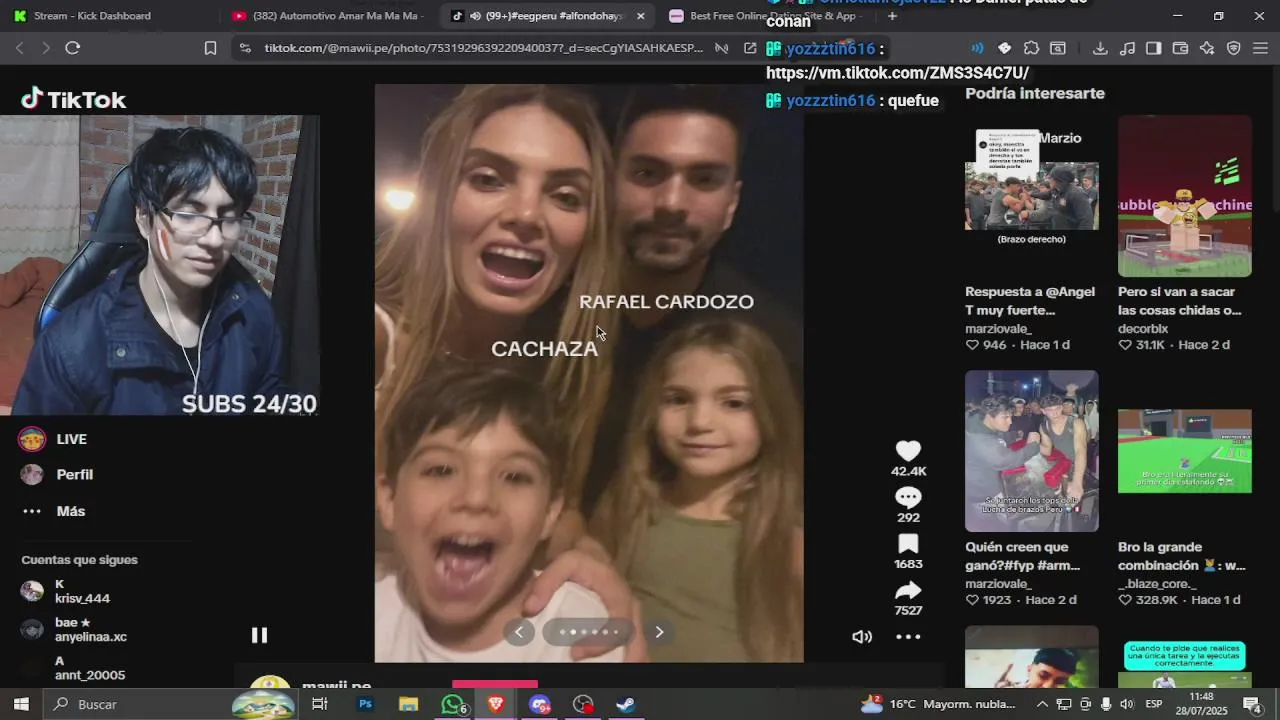
Task: Open the Brave rewards diamond icon
Action: (x=1005, y=48)
